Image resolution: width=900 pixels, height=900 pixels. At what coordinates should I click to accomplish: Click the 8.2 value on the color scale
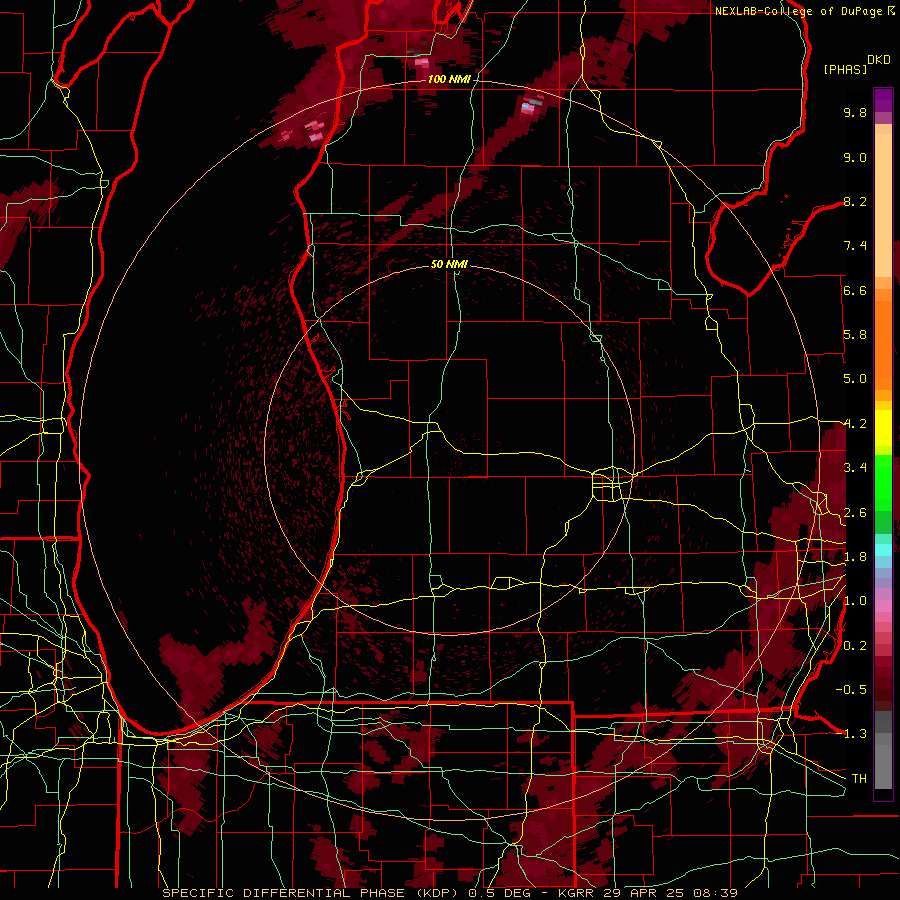(x=855, y=201)
